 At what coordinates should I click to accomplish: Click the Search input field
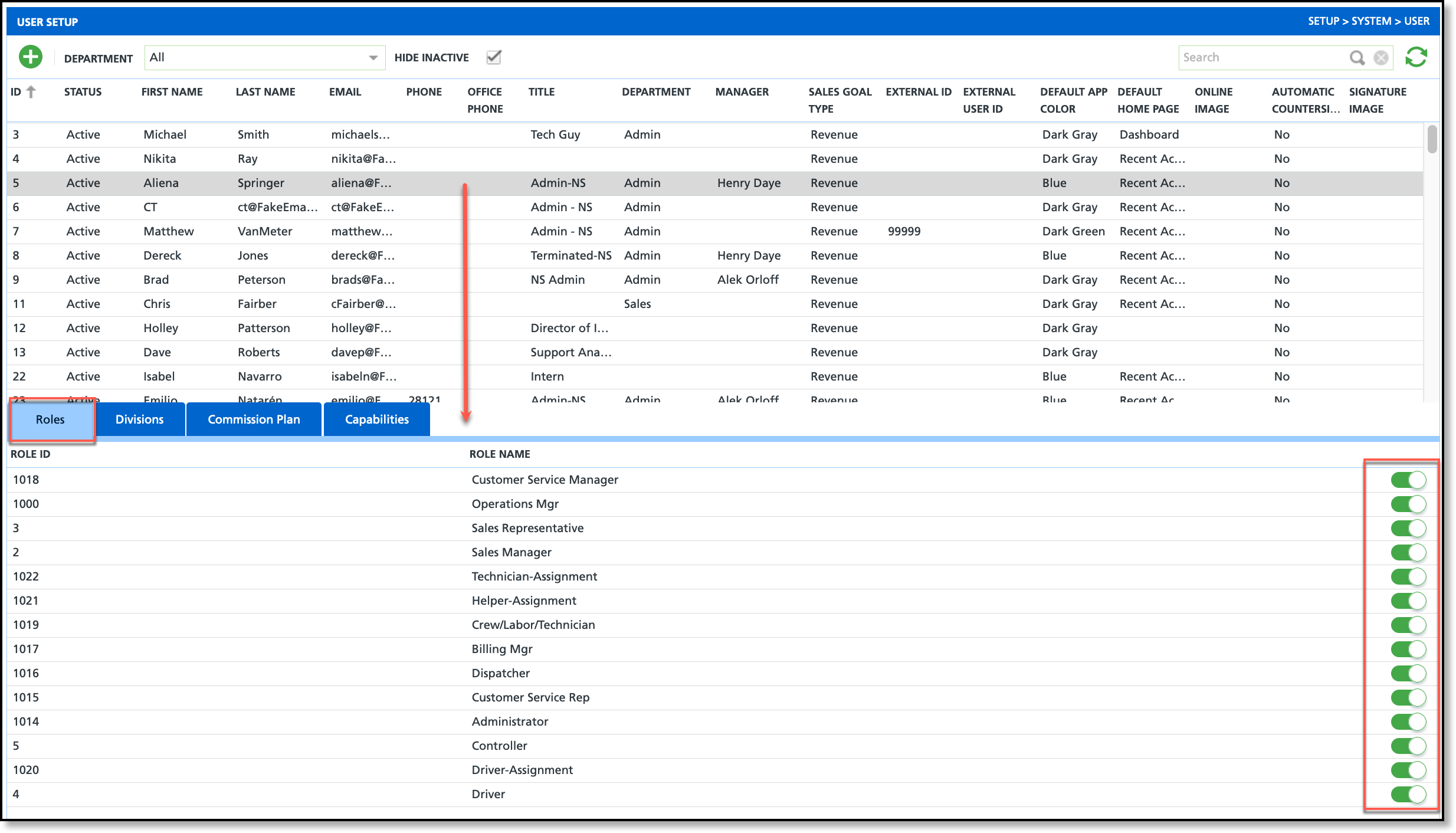click(x=1262, y=57)
